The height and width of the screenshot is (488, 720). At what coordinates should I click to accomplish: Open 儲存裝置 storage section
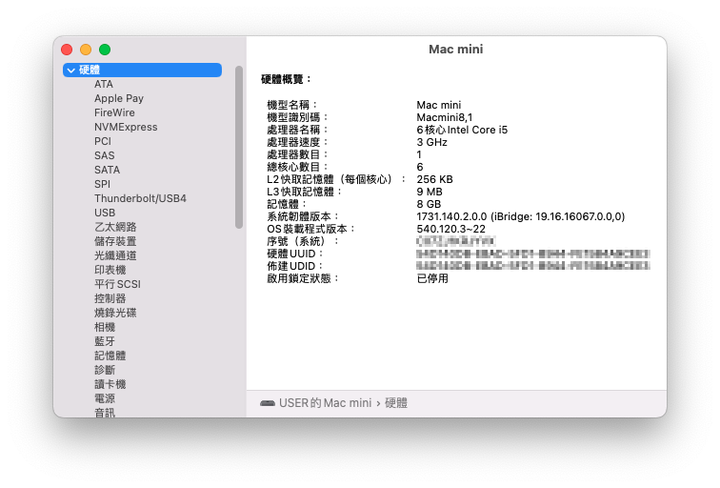tap(115, 241)
